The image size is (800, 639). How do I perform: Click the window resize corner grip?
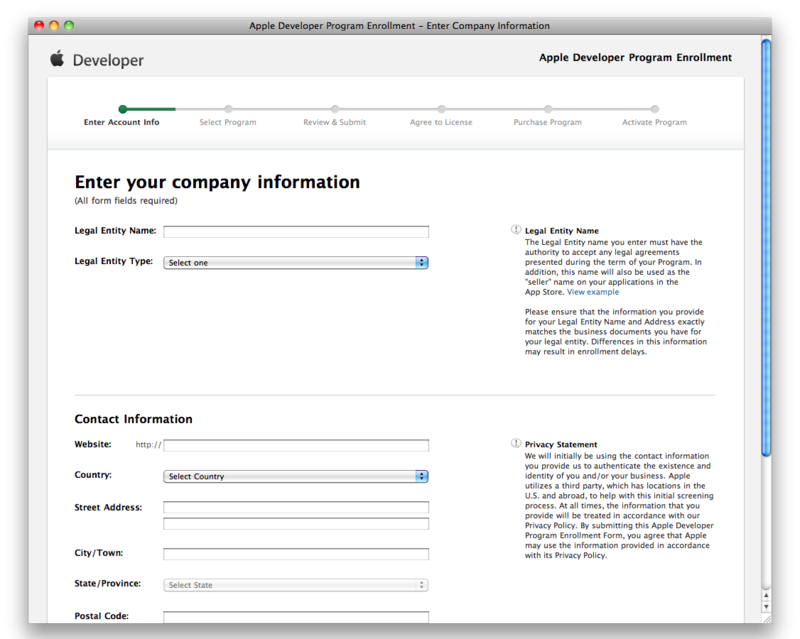coord(767,618)
